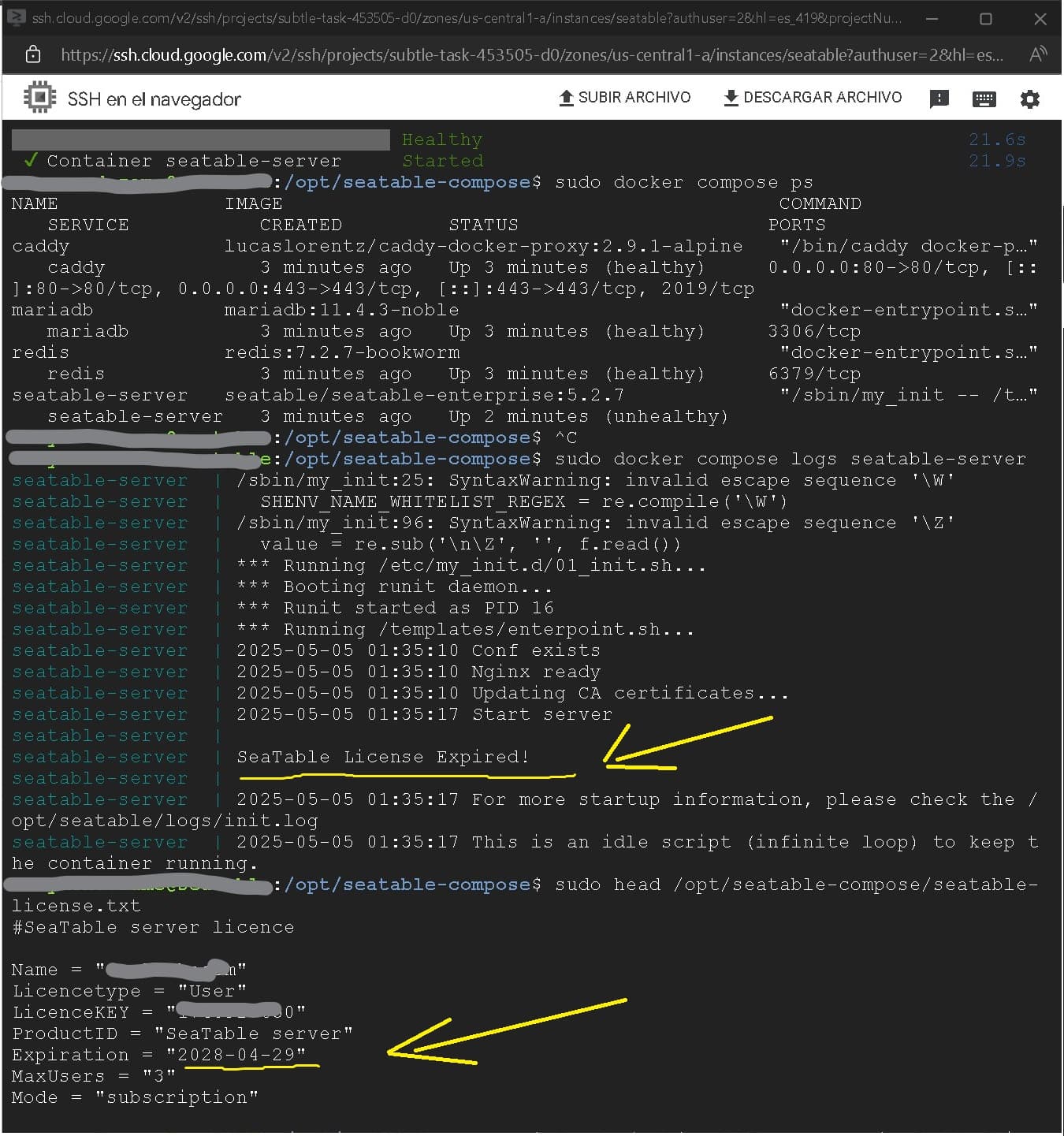Click the 'lucaslorentz/caddy-docker-proxy:2.9.1-alpine' image name
Viewport: 1064px width, 1136px height.
coord(483,246)
